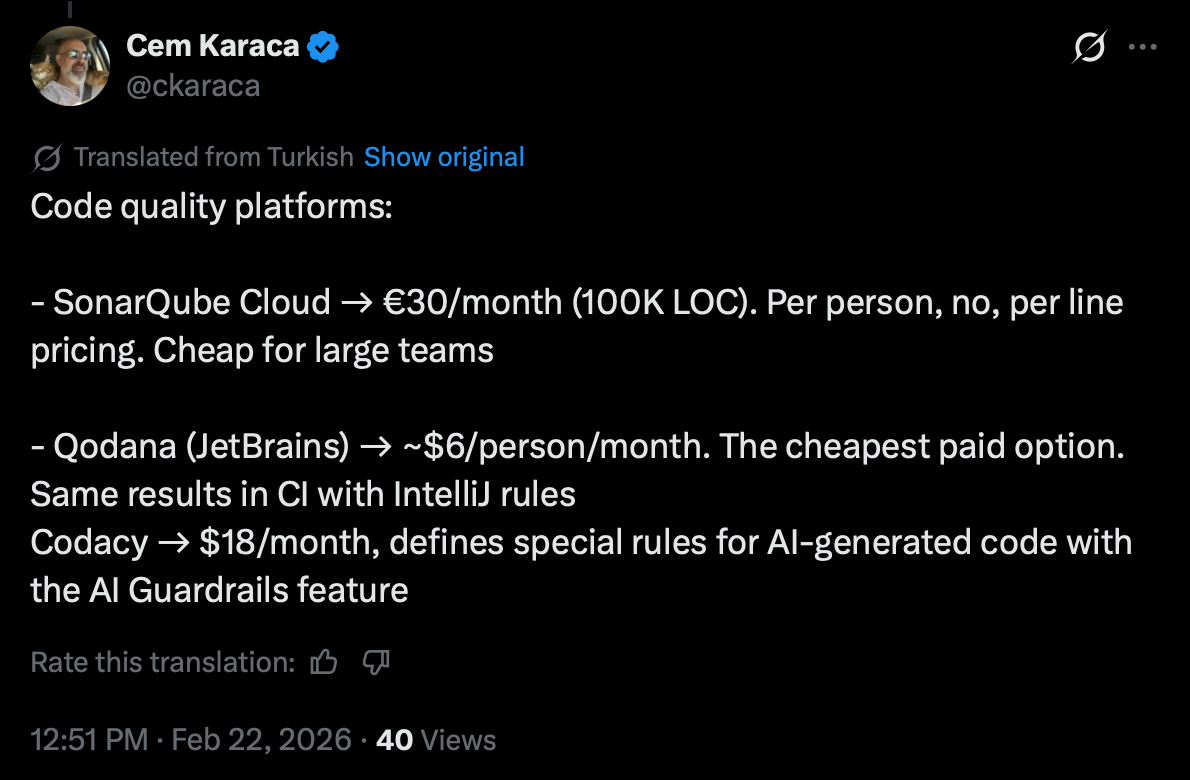Image resolution: width=1190 pixels, height=780 pixels.
Task: Click the Grok icon at top right
Action: click(x=1089, y=48)
